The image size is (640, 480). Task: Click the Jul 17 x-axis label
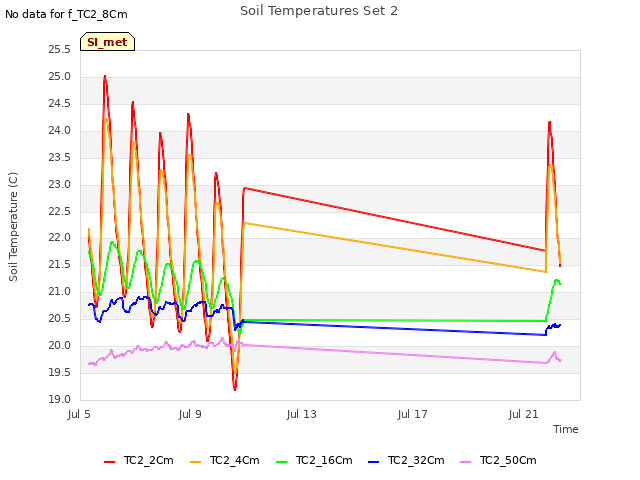tap(412, 414)
